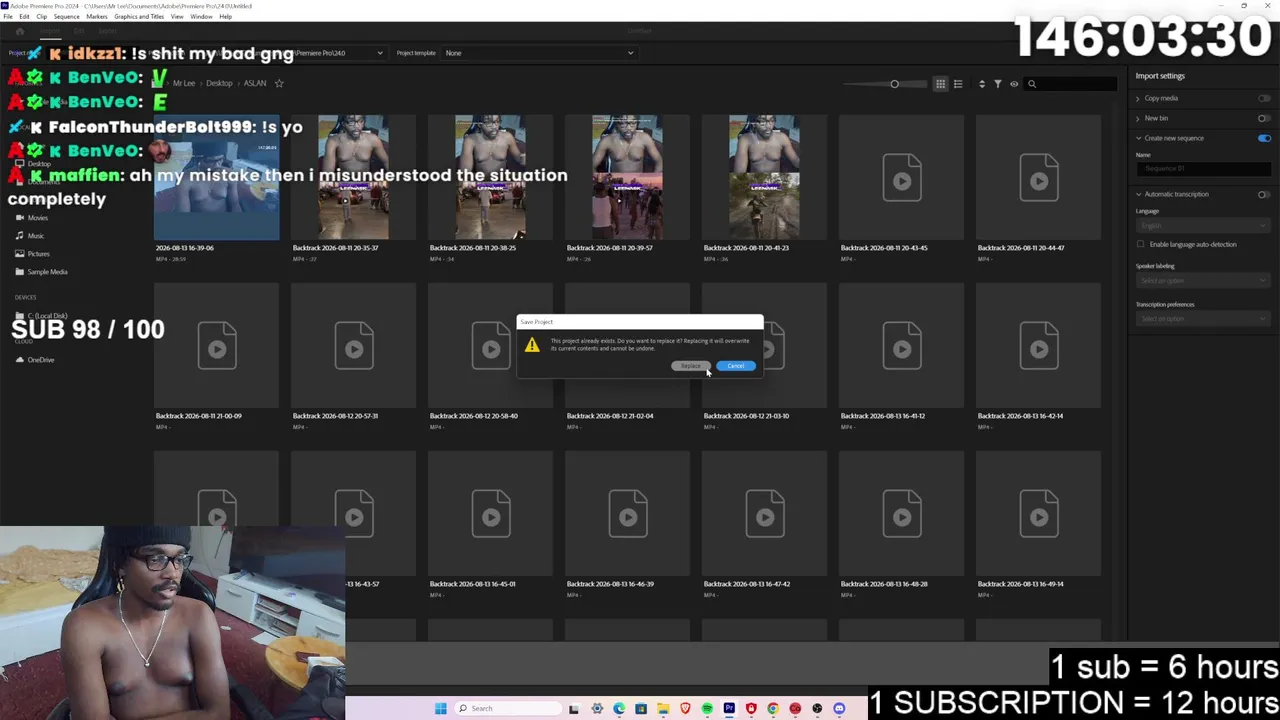
Task: Open the sort order options
Action: [x=982, y=84]
